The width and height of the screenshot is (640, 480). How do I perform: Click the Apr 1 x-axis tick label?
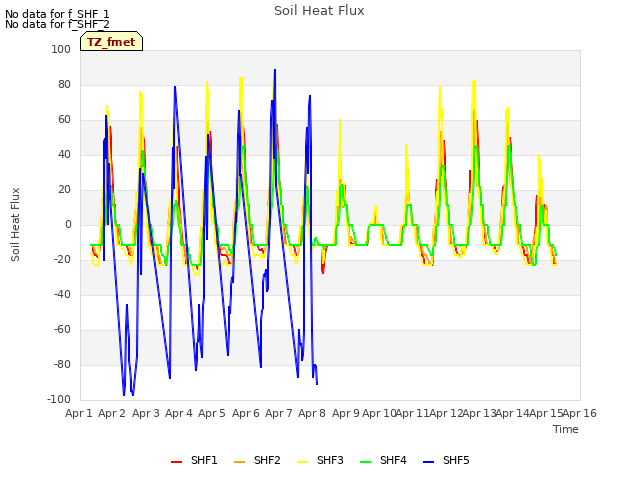(79, 413)
